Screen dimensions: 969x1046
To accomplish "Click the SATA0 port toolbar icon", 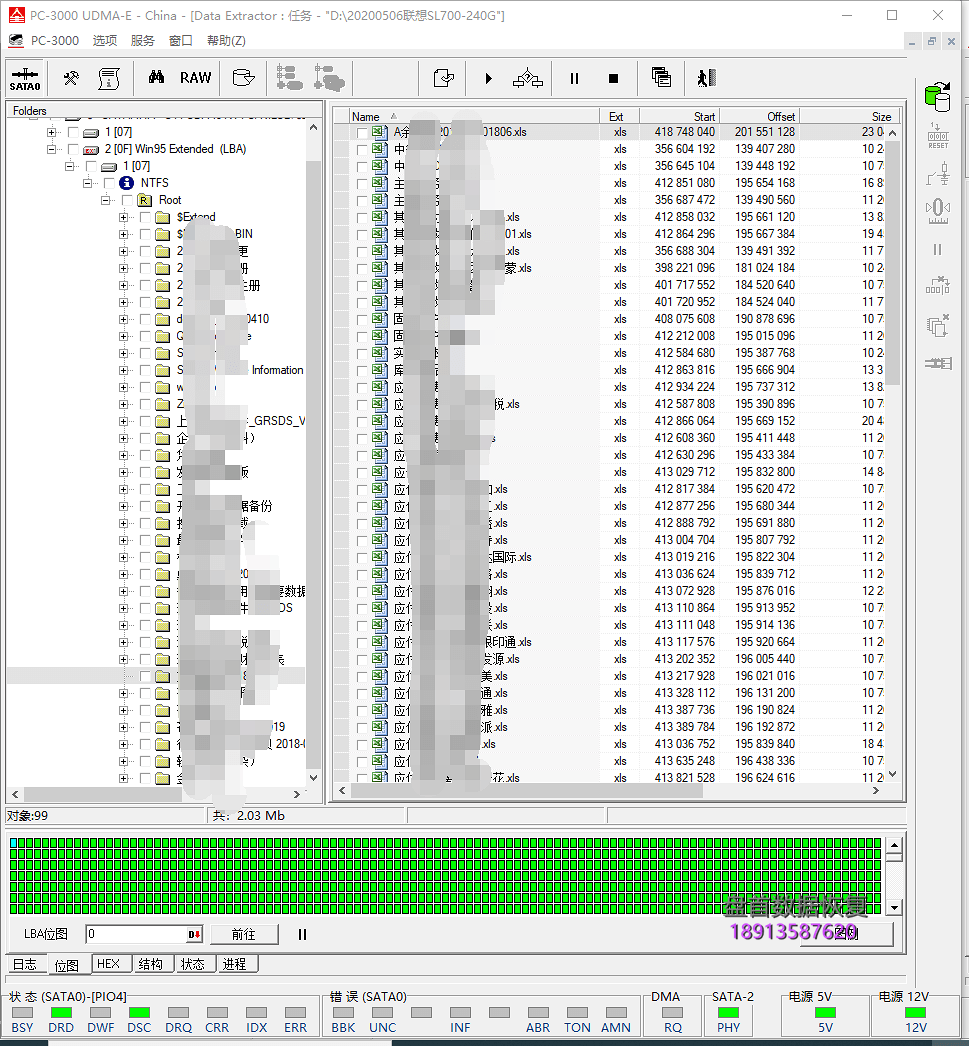I will click(25, 79).
